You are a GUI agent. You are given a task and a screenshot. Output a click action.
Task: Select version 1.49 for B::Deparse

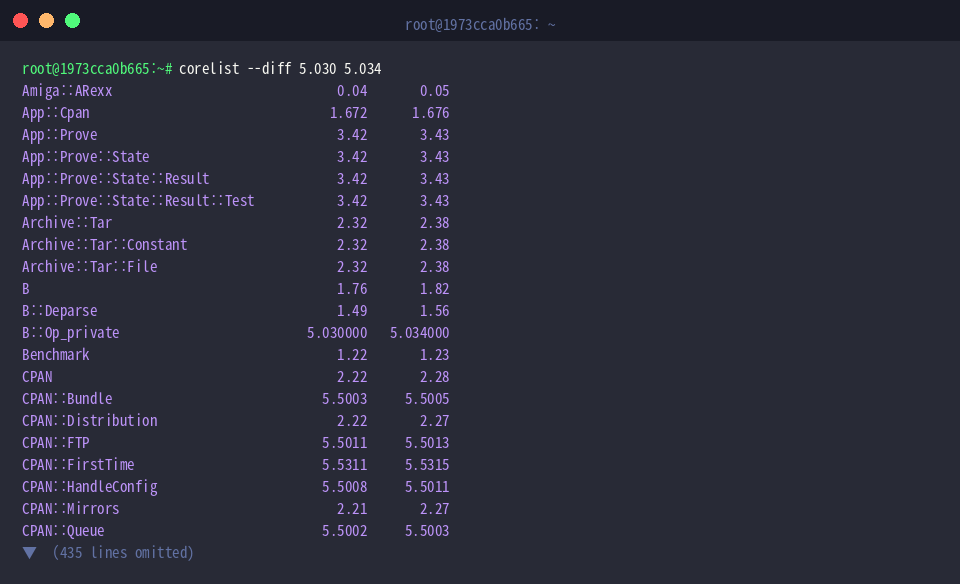(x=352, y=311)
